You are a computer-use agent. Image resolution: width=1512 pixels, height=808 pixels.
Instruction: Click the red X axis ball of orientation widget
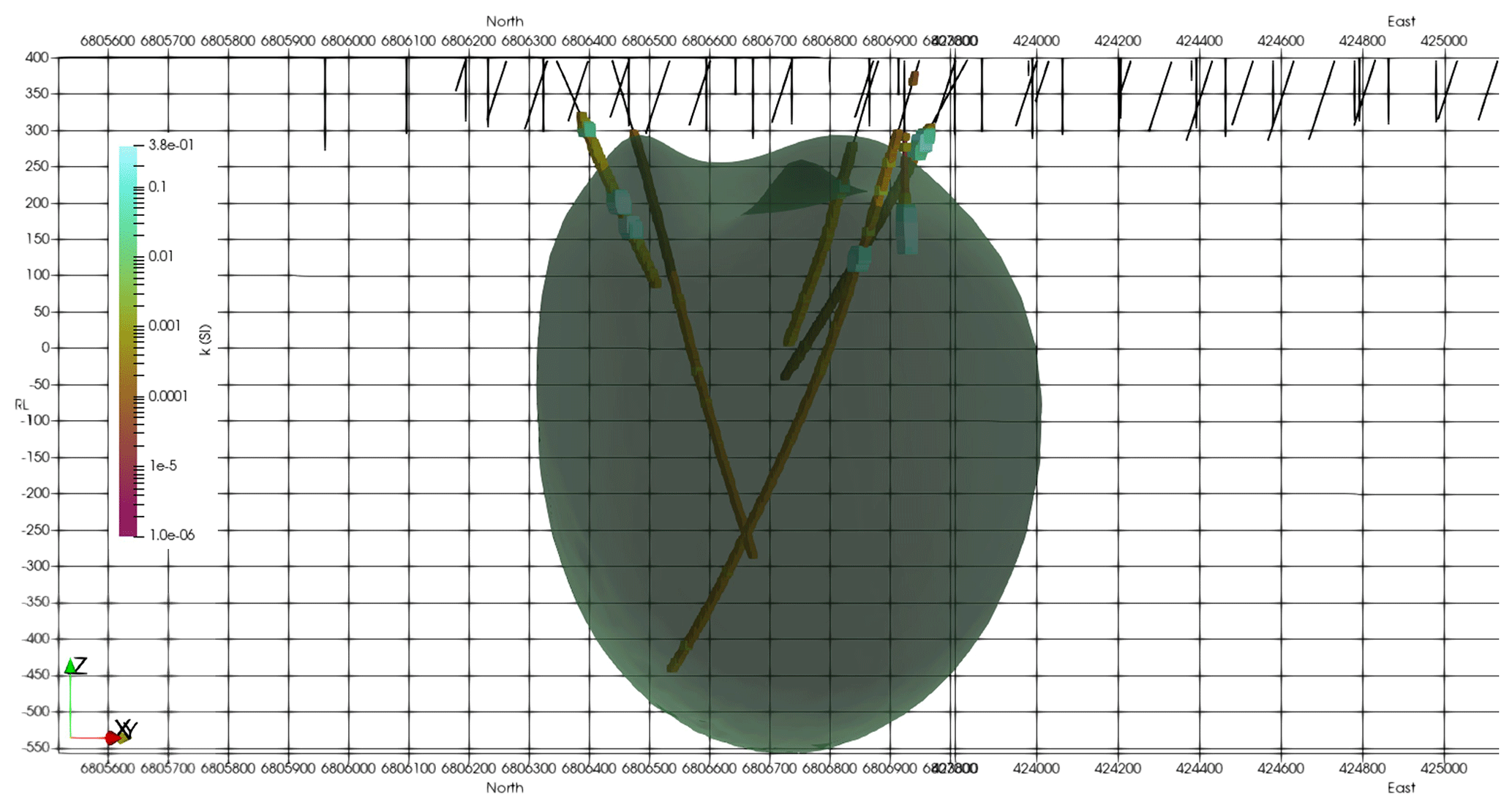click(x=111, y=738)
